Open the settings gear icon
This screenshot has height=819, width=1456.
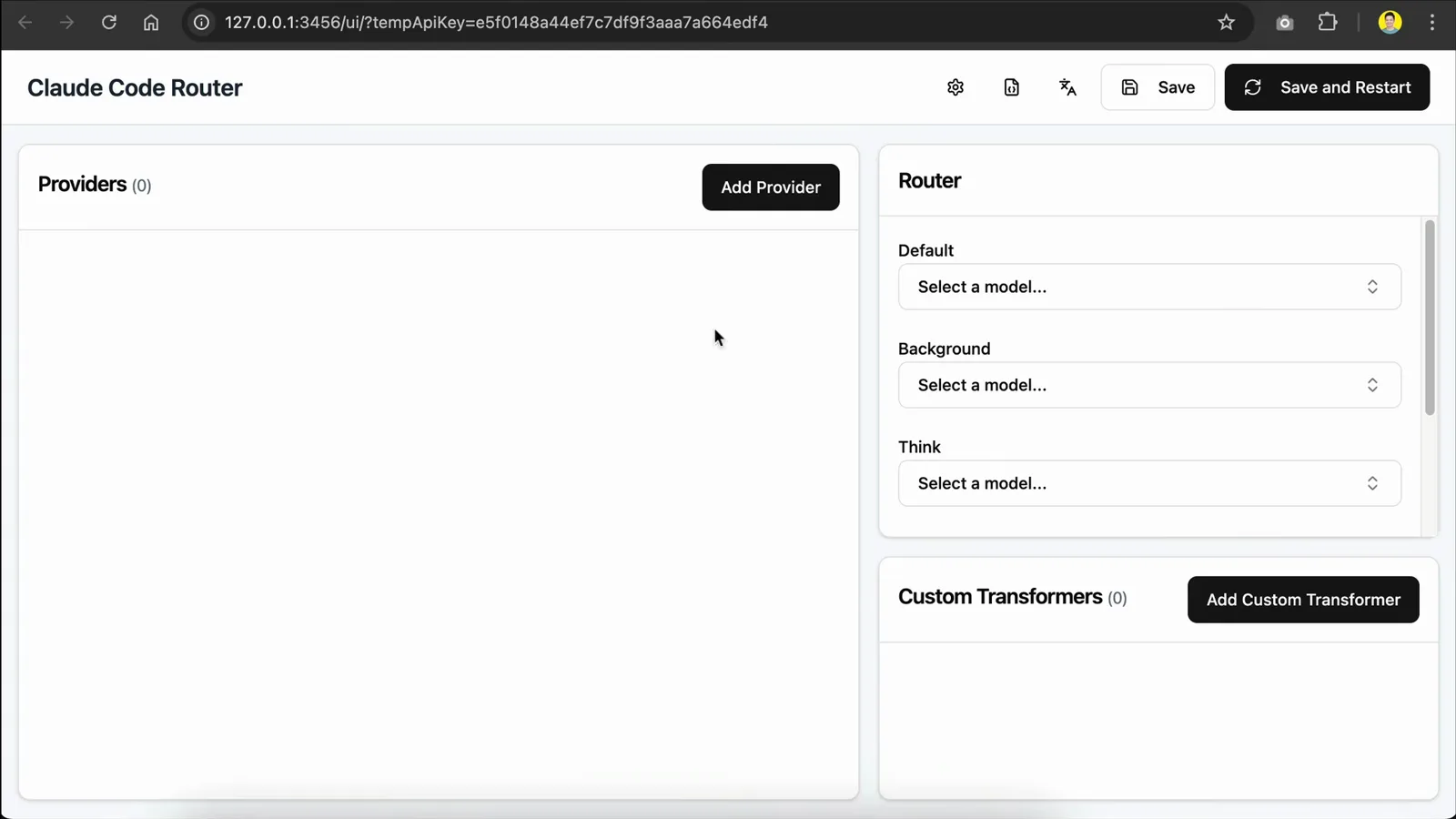(x=955, y=87)
